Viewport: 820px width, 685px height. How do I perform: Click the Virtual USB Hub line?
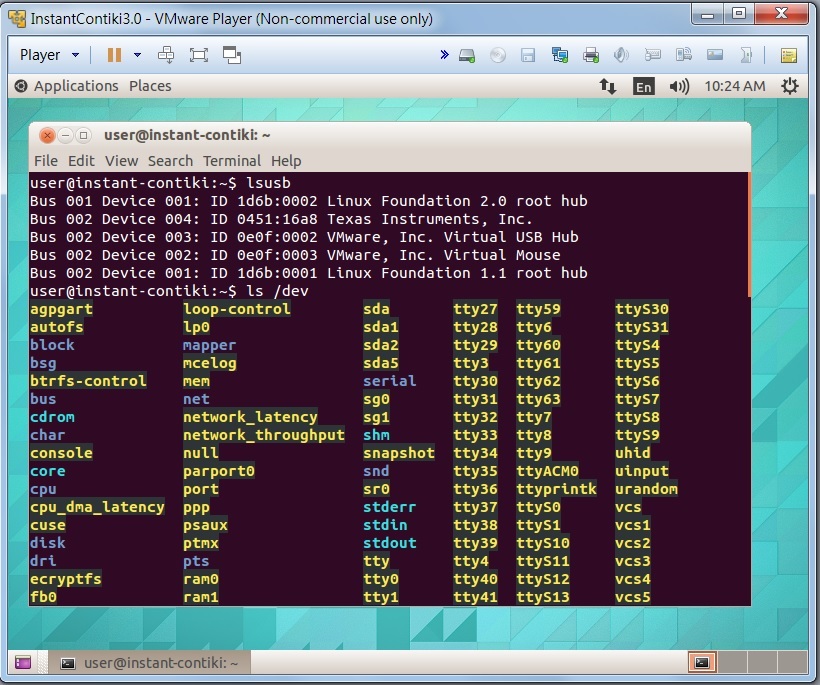(x=304, y=237)
